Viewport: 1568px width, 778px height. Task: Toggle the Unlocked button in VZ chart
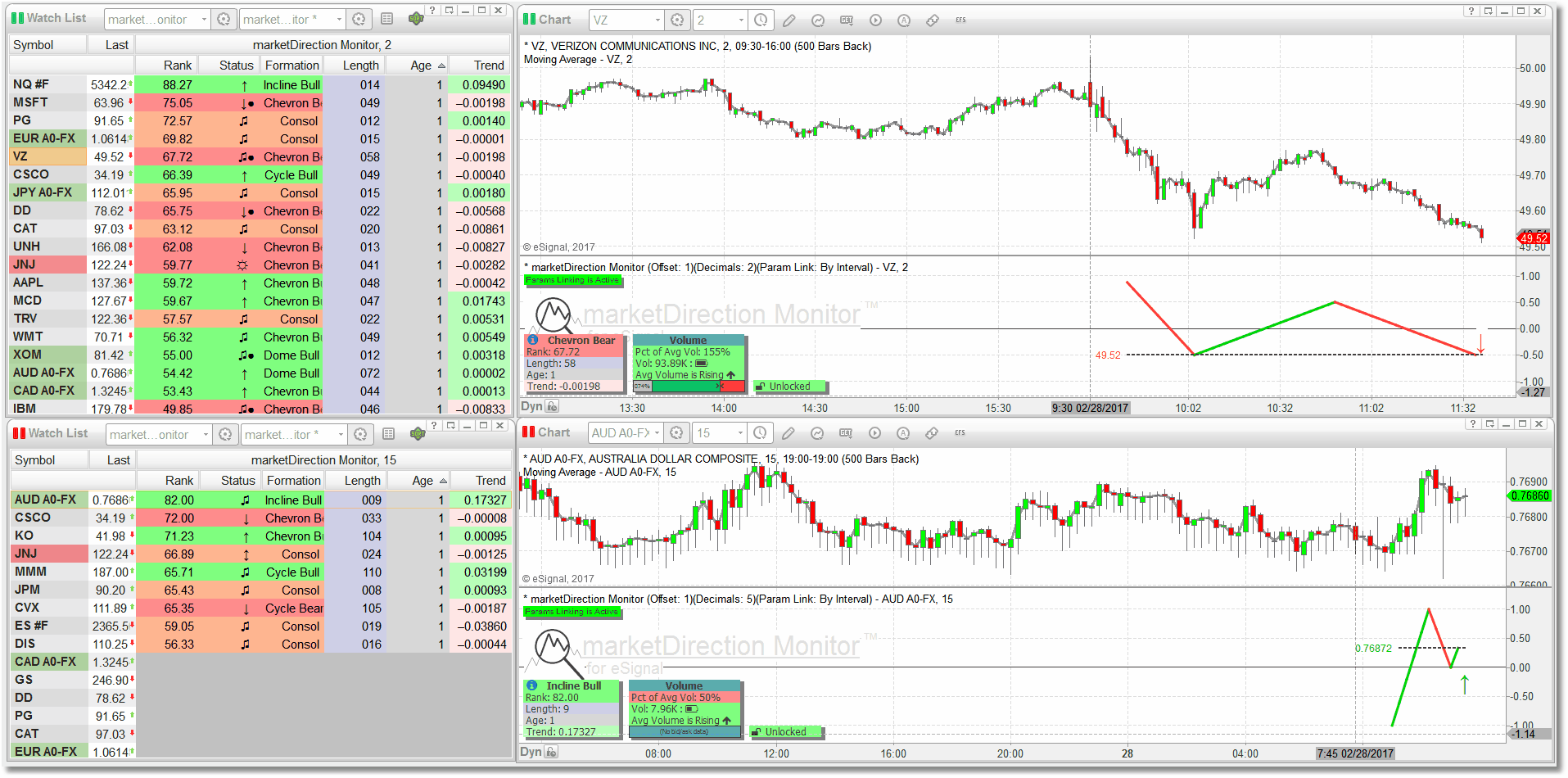[x=789, y=387]
